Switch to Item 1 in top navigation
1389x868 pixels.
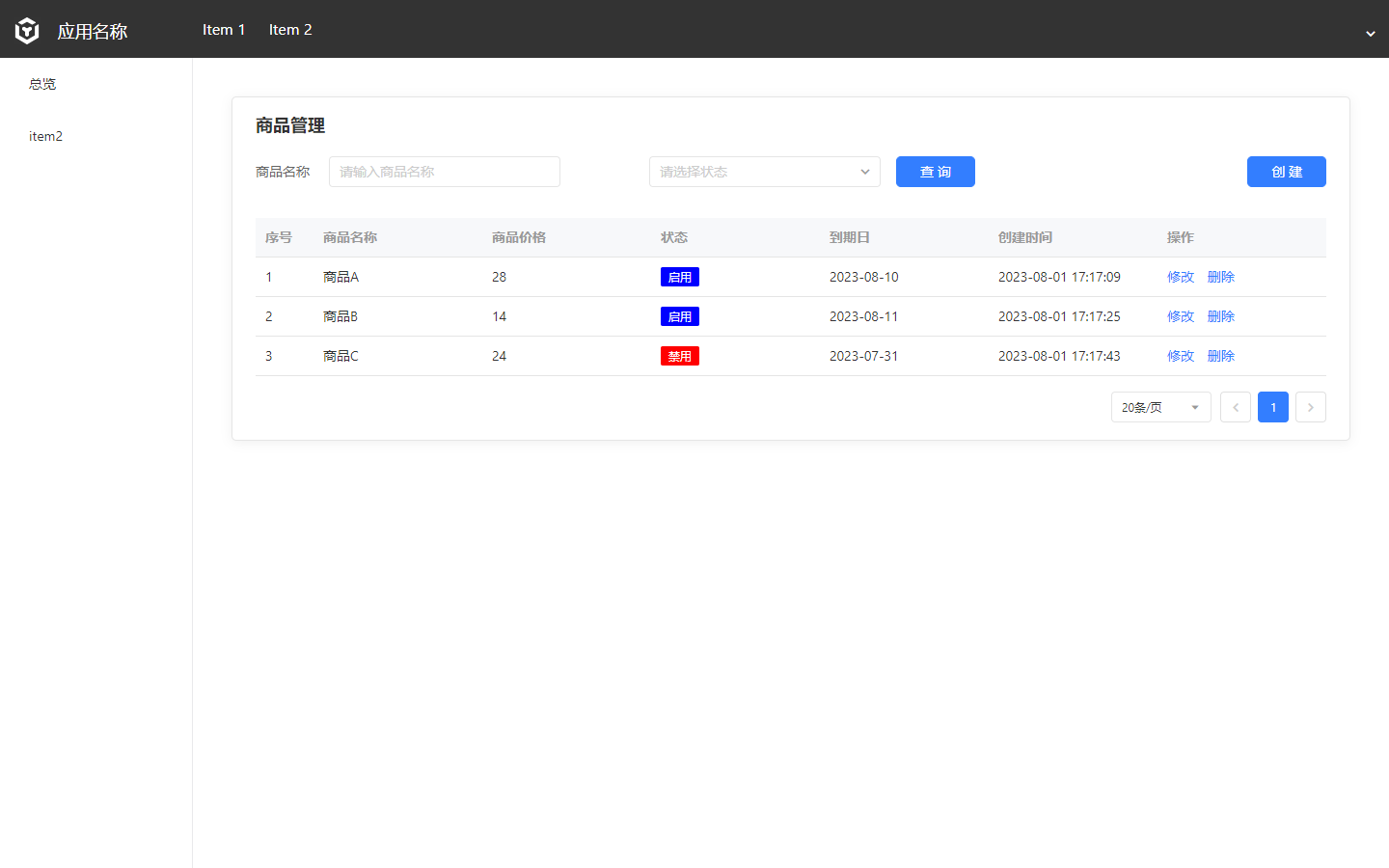pyautogui.click(x=224, y=30)
